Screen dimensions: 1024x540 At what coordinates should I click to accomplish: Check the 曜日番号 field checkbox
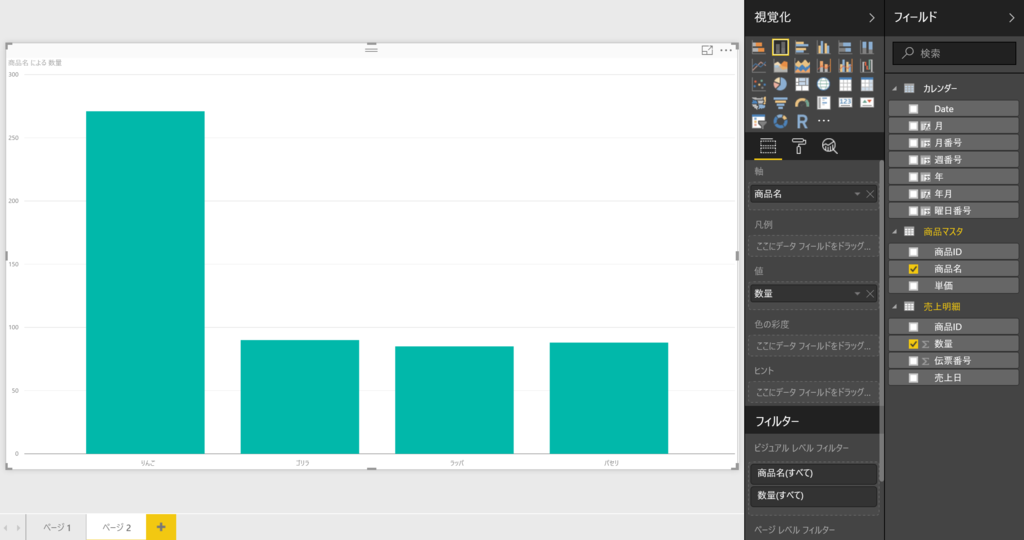click(x=913, y=211)
